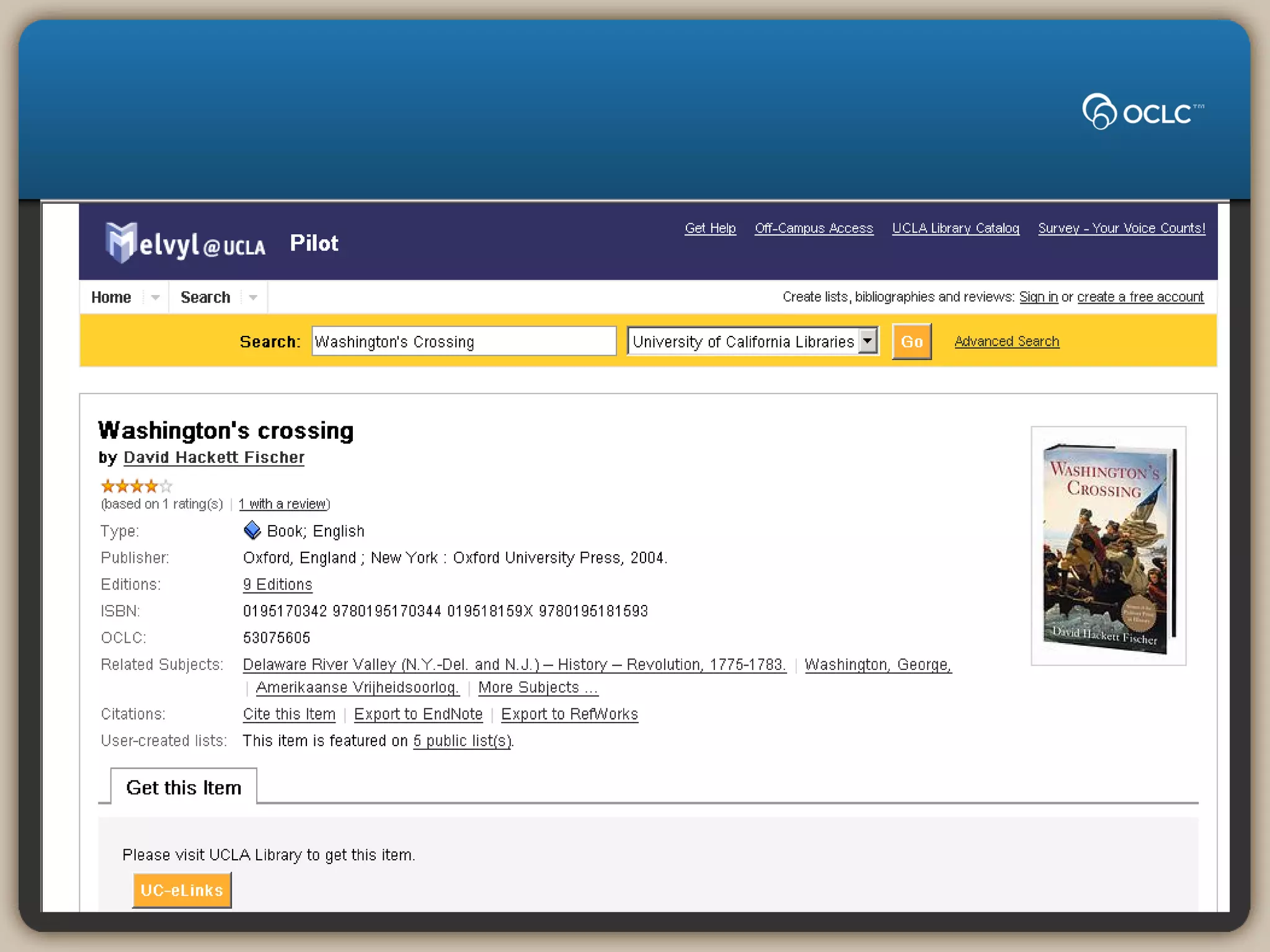Click the blue book type icon
This screenshot has height=952, width=1270.
pyautogui.click(x=252, y=531)
